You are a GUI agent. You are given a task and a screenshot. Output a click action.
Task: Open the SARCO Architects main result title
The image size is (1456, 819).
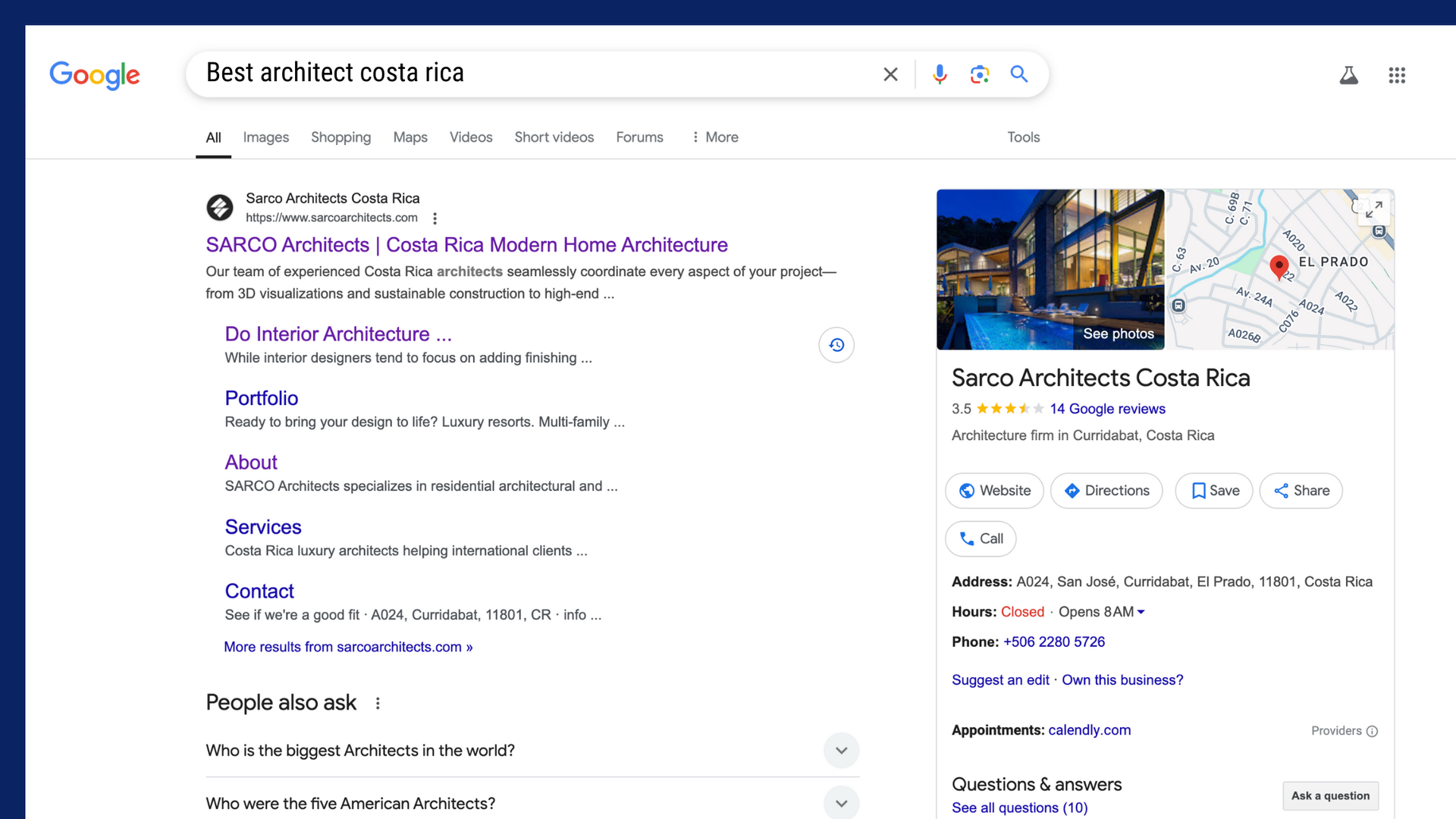466,245
